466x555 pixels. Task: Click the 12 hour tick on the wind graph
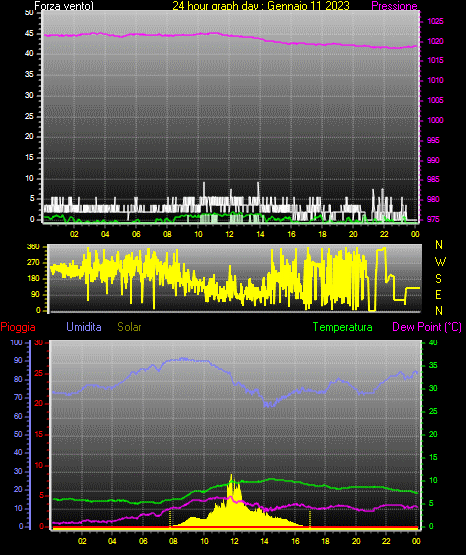coord(229,234)
